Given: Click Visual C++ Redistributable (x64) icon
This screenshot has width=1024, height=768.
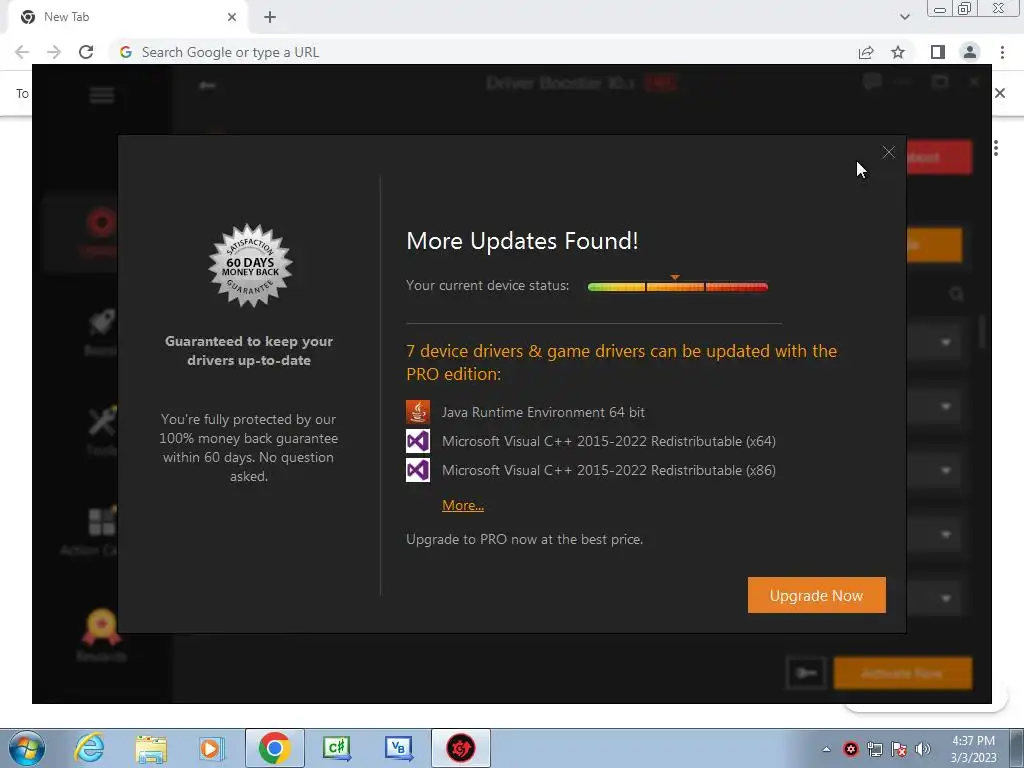Looking at the screenshot, I should tap(418, 441).
